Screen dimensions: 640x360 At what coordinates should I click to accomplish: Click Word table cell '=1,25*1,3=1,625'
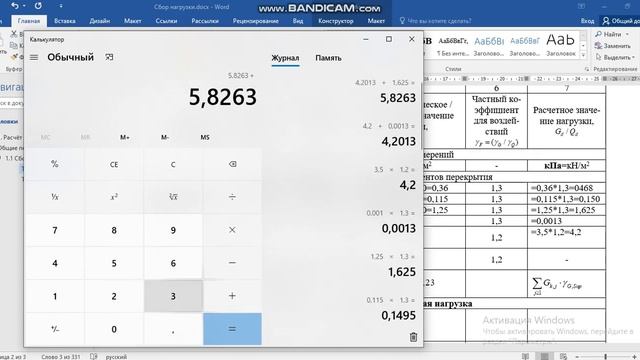click(567, 210)
